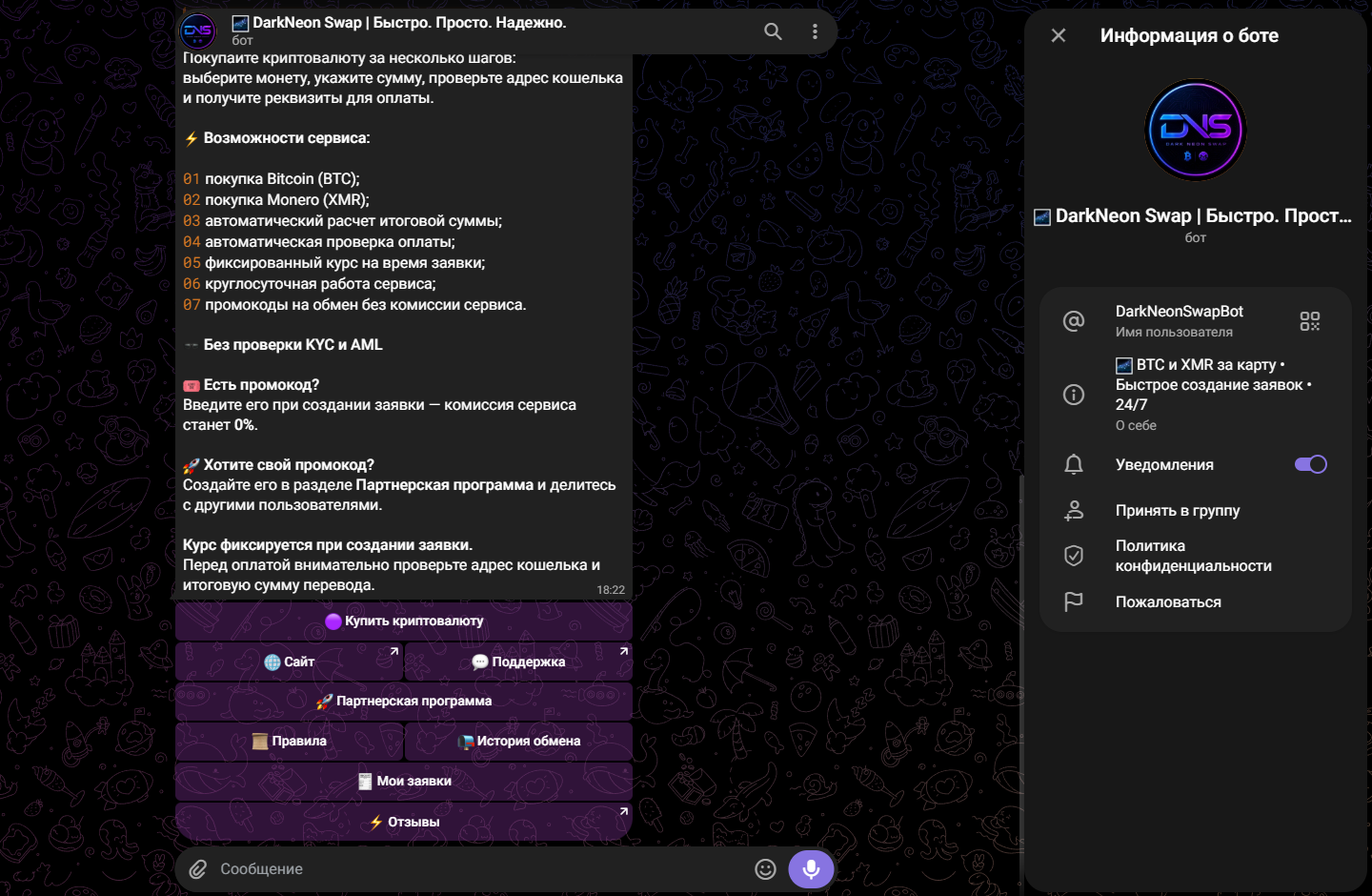This screenshot has height=896, width=1372.
Task: Click the chat title DarkNeon Swap header
Action: click(x=399, y=23)
